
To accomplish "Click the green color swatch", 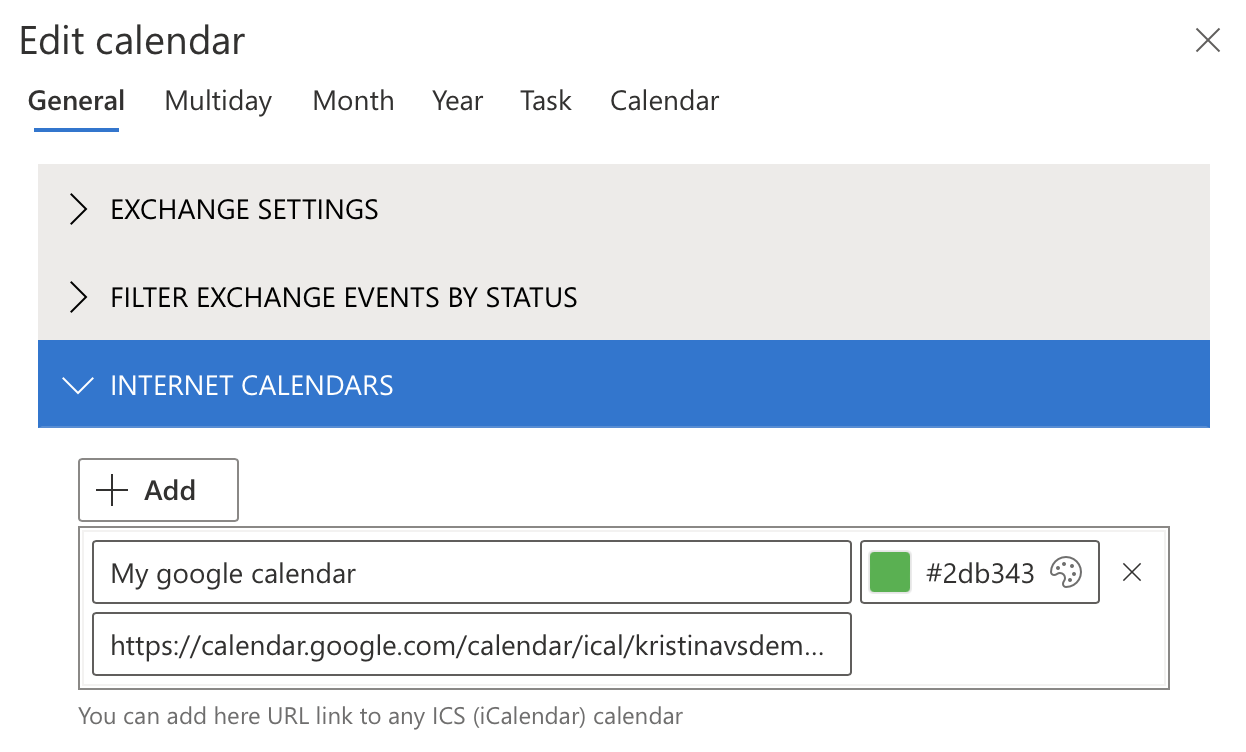I will pyautogui.click(x=890, y=573).
